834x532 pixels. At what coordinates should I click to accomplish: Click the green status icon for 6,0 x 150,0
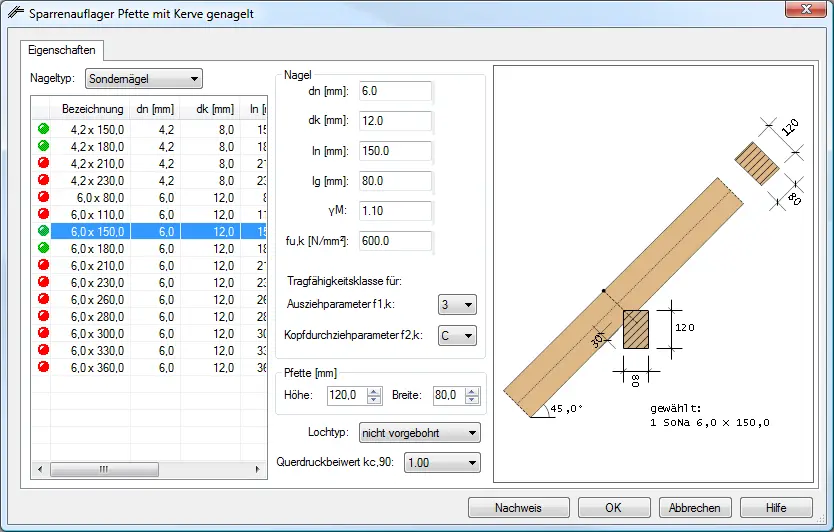click(x=44, y=231)
